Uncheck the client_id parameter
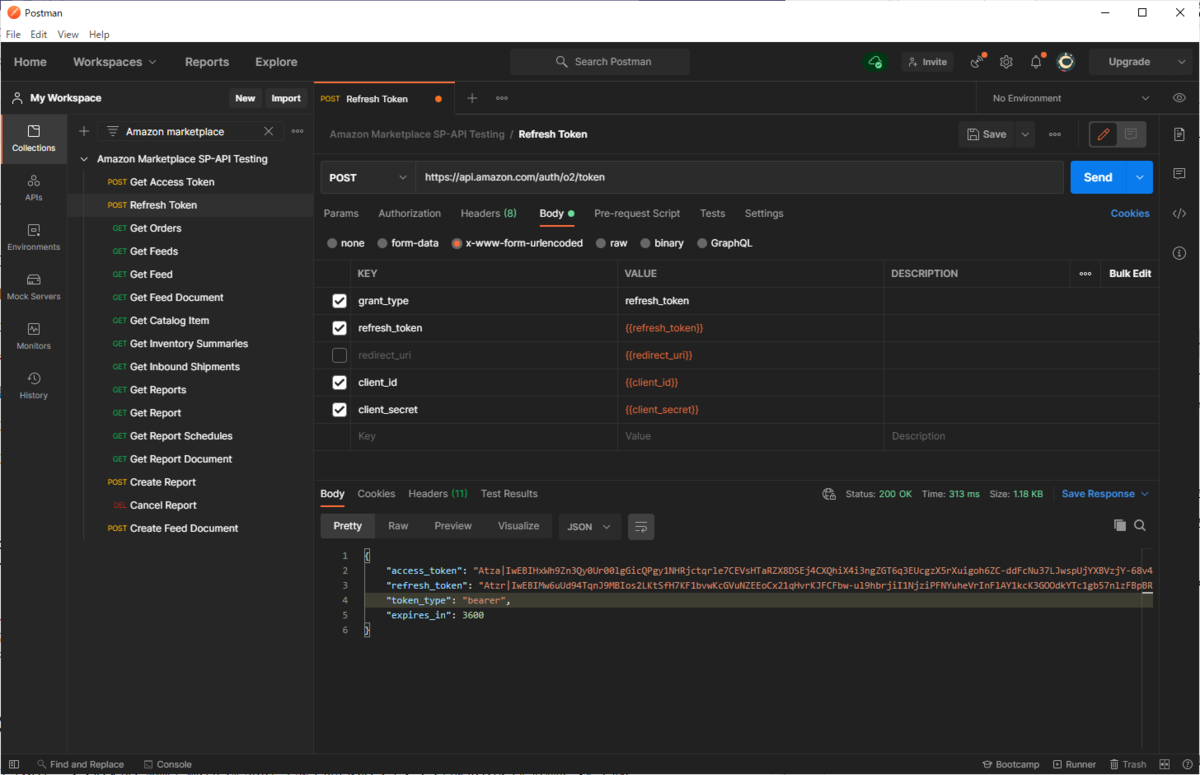 point(339,382)
